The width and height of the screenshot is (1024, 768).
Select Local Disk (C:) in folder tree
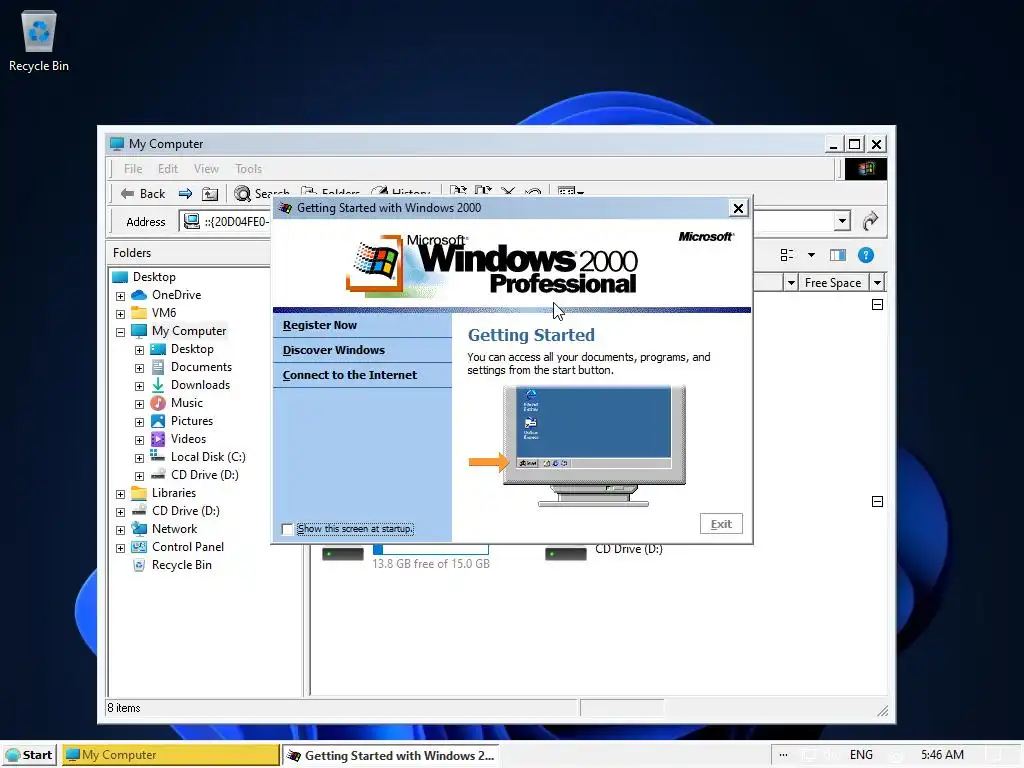click(208, 457)
